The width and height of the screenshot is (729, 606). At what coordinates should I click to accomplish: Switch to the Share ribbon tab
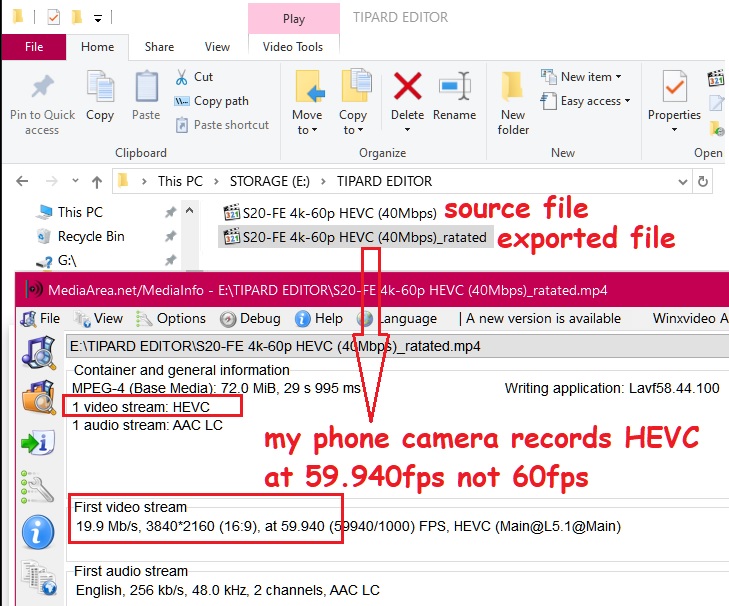[x=159, y=47]
